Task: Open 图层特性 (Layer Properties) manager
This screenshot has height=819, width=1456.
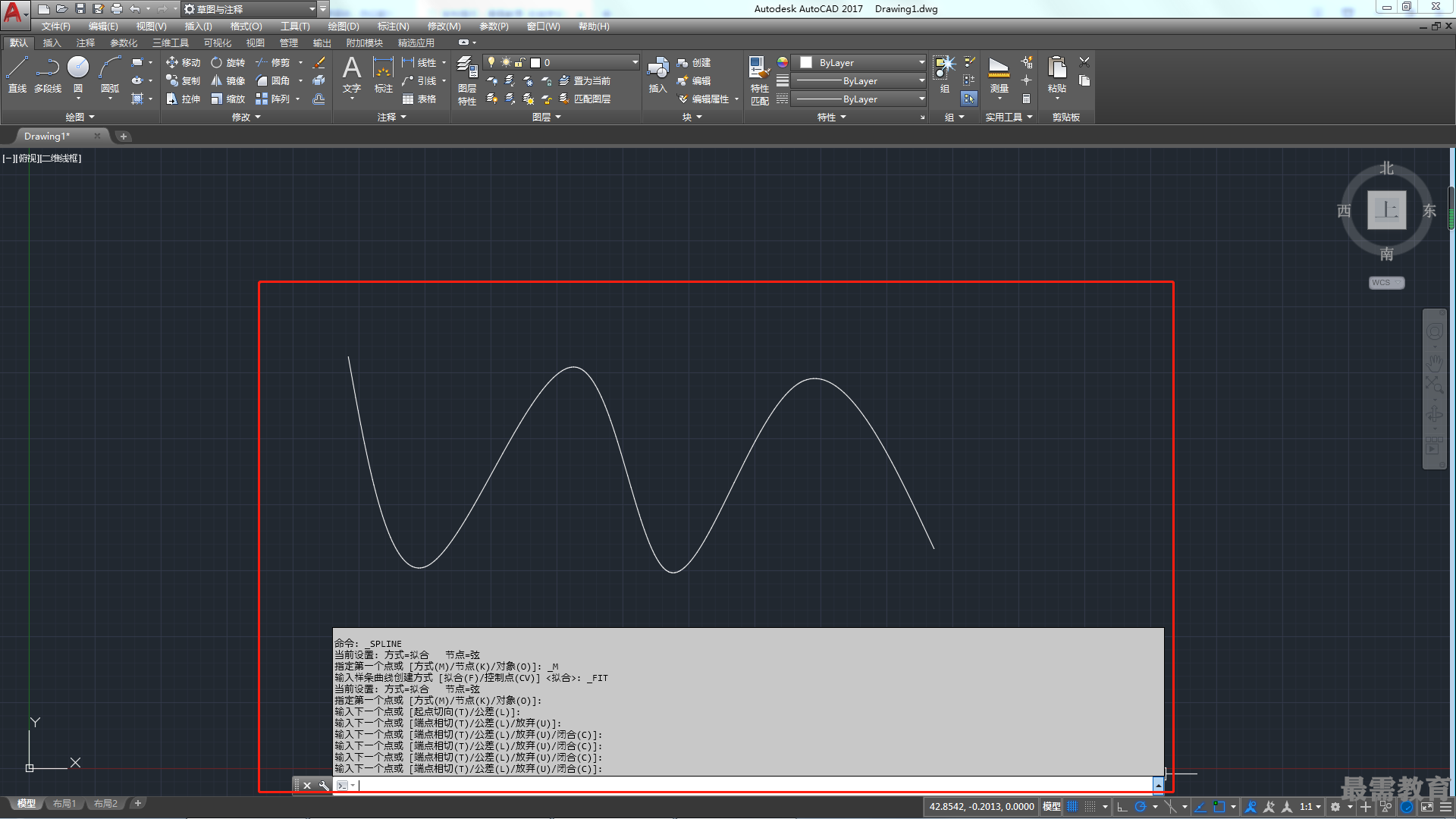Action: 467,80
